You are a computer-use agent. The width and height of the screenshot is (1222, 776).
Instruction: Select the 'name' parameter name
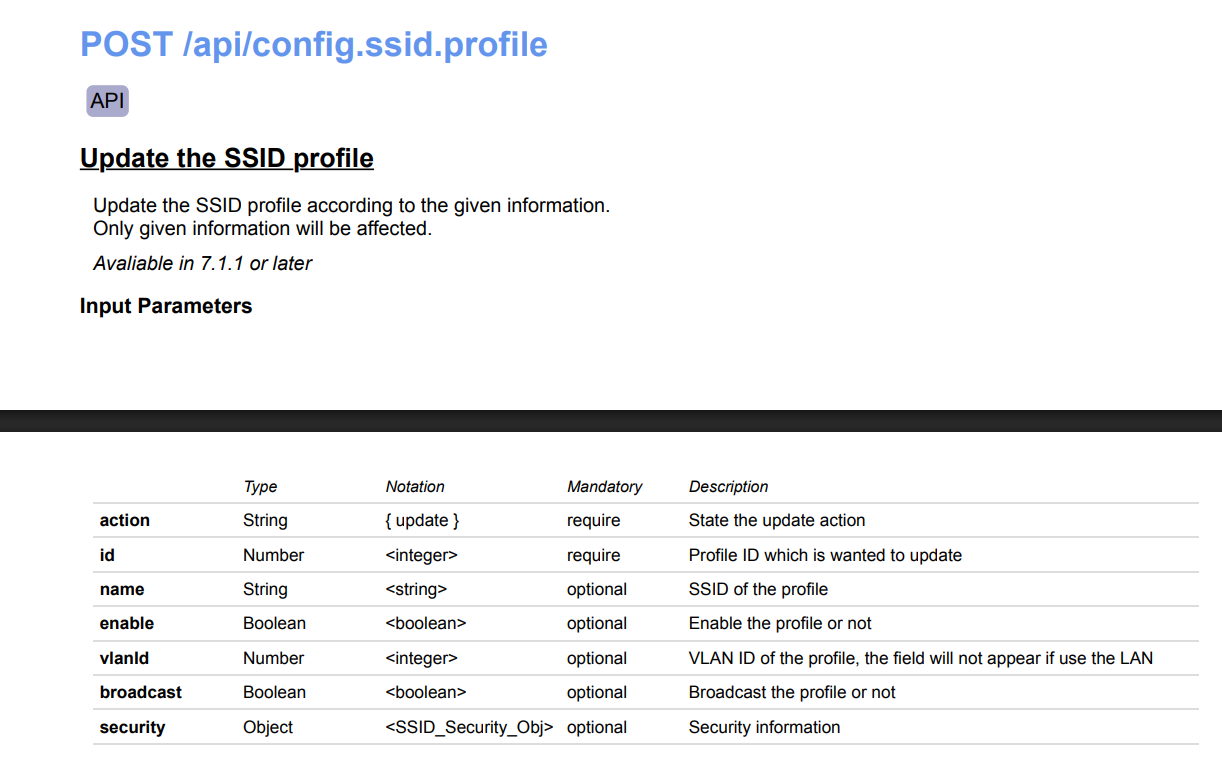point(122,589)
